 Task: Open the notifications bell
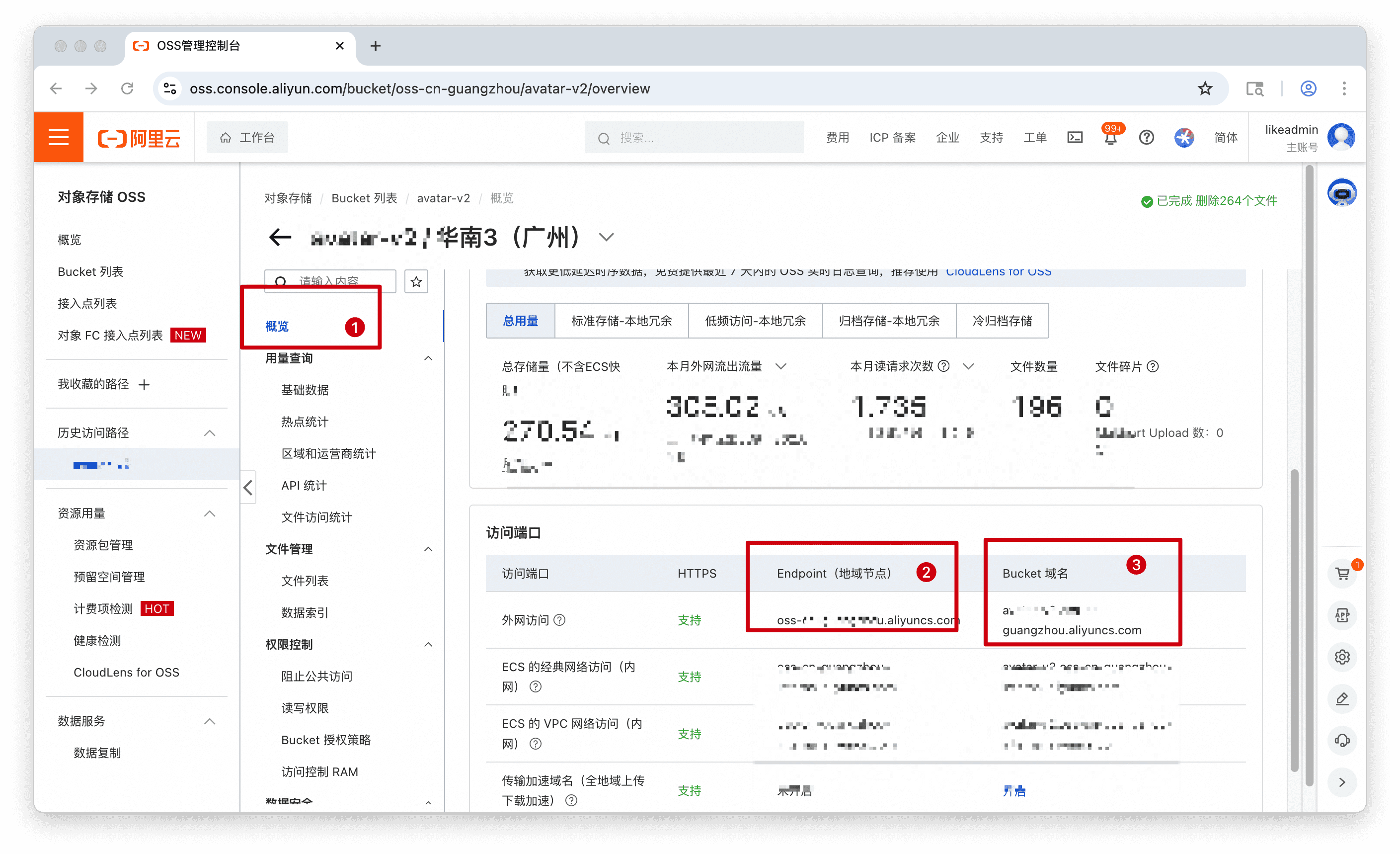pyautogui.click(x=1110, y=138)
